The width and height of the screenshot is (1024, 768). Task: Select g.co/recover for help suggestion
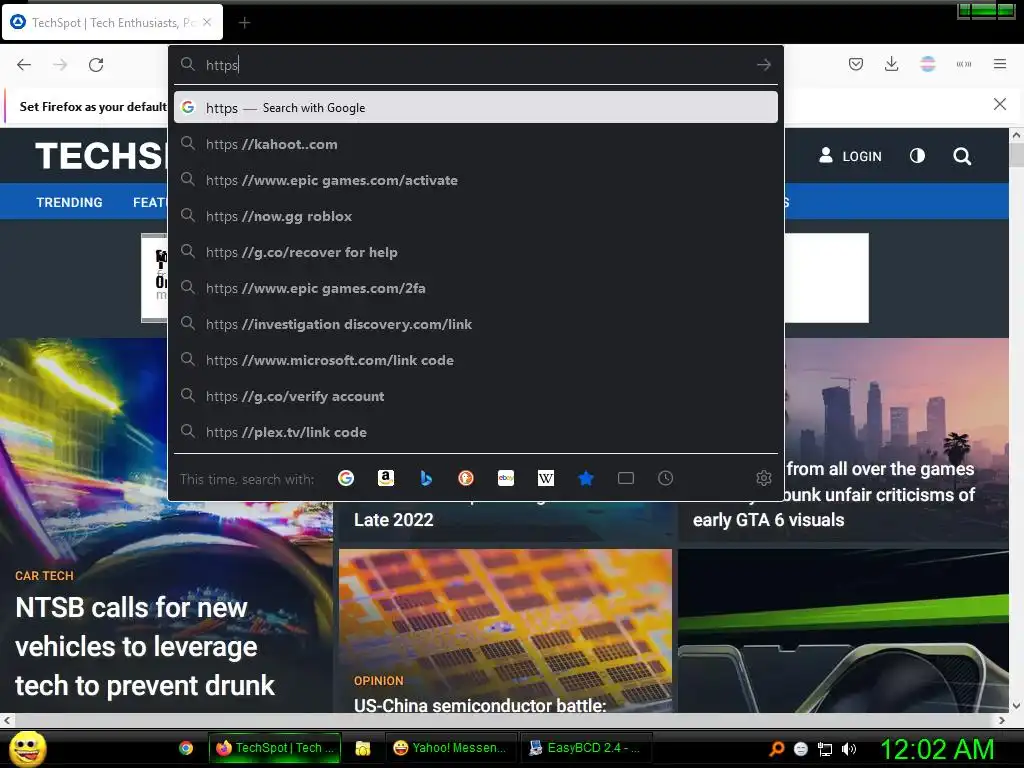click(x=476, y=251)
